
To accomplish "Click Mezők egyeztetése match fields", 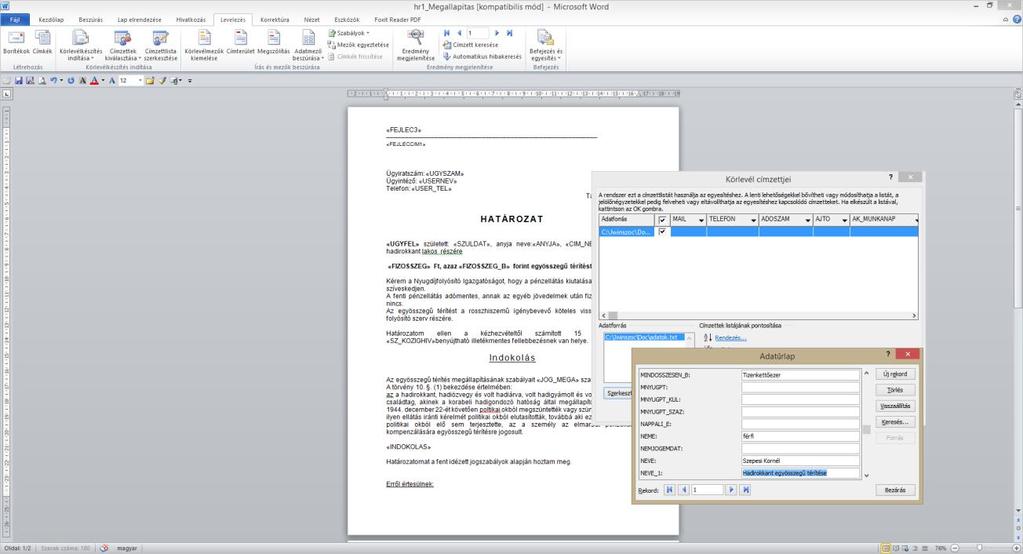I will click(x=358, y=45).
